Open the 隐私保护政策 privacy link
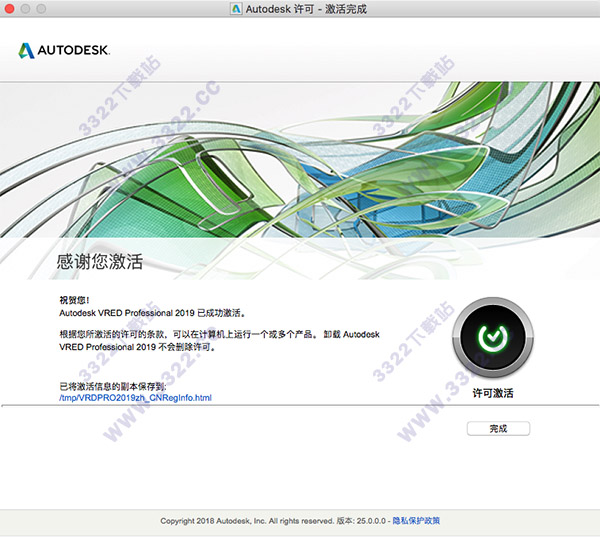Screen dimensions: 600x537 (415, 521)
